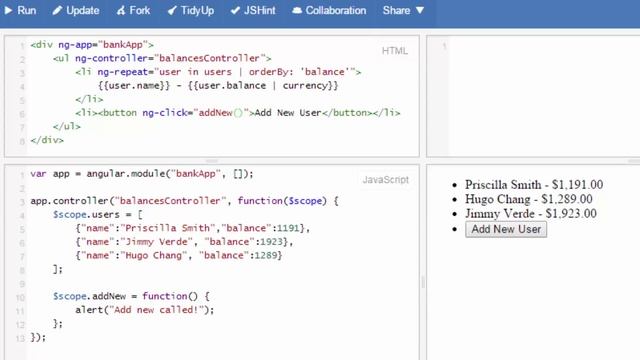Click the alert "Add new called!" line

pos(144,310)
